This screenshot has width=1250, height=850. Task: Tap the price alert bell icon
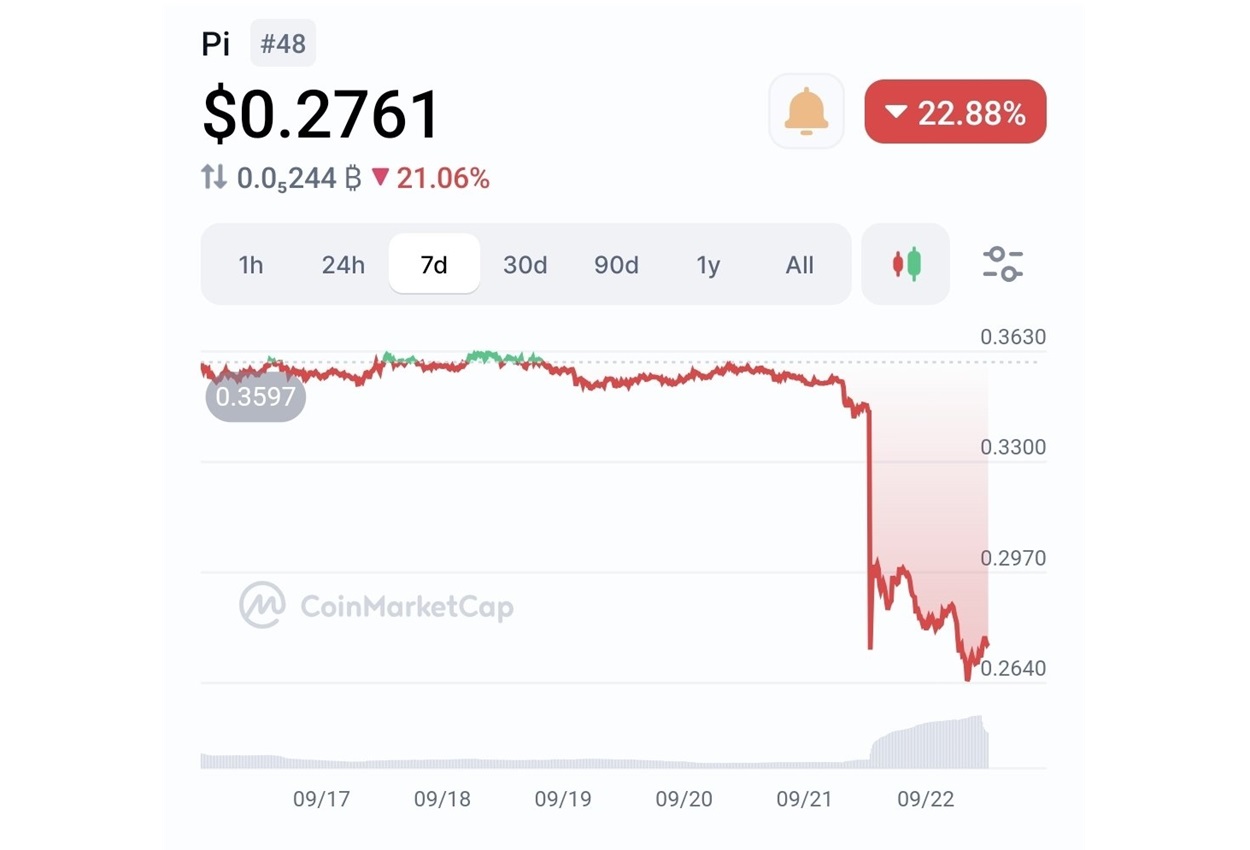tap(806, 111)
